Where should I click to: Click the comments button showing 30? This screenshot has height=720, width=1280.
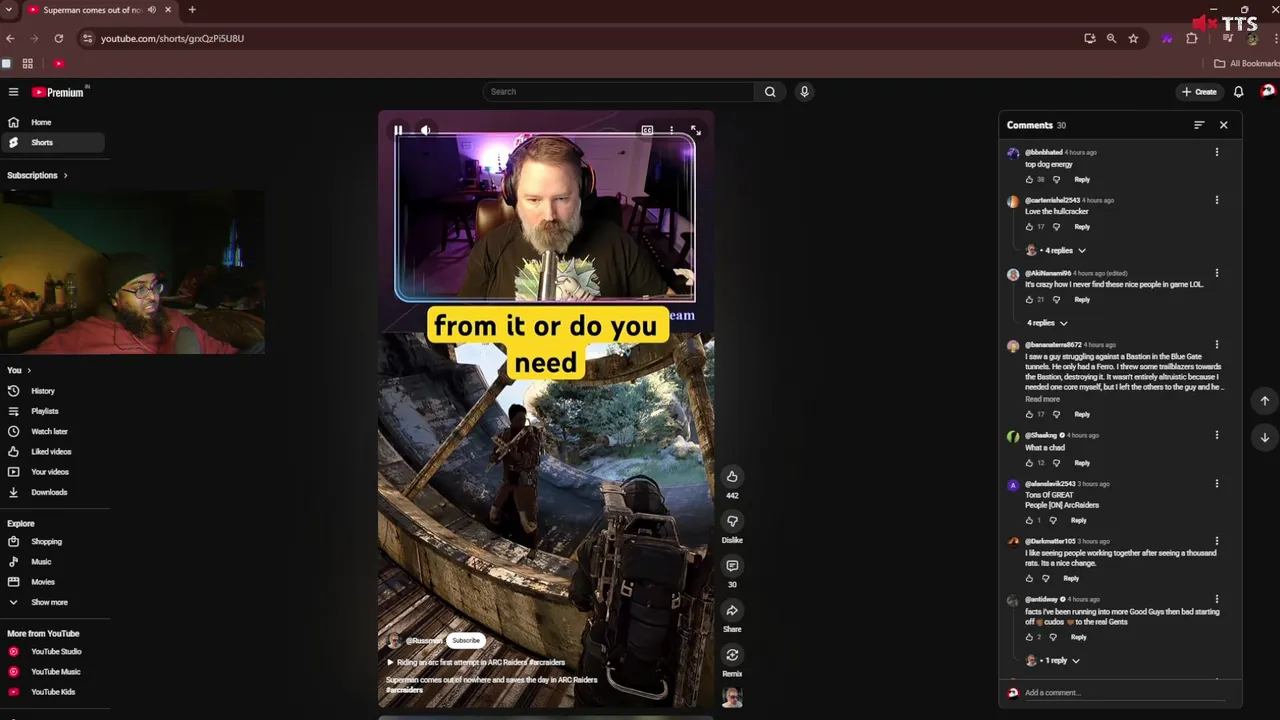[732, 566]
